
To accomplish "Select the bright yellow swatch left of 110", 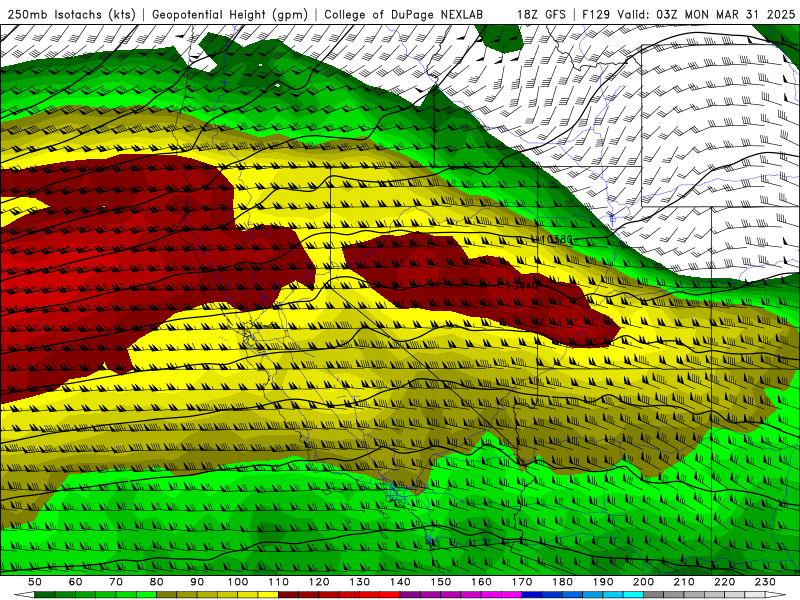I will pyautogui.click(x=268, y=595).
